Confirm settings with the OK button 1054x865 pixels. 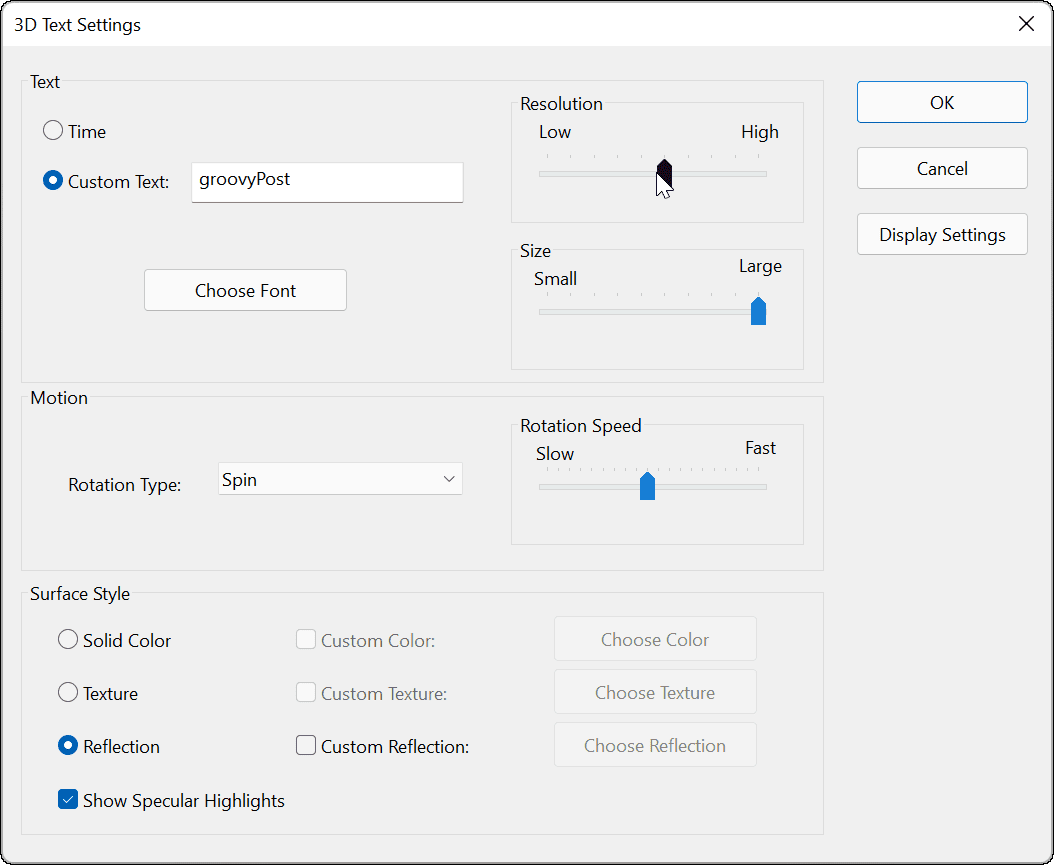pos(941,102)
